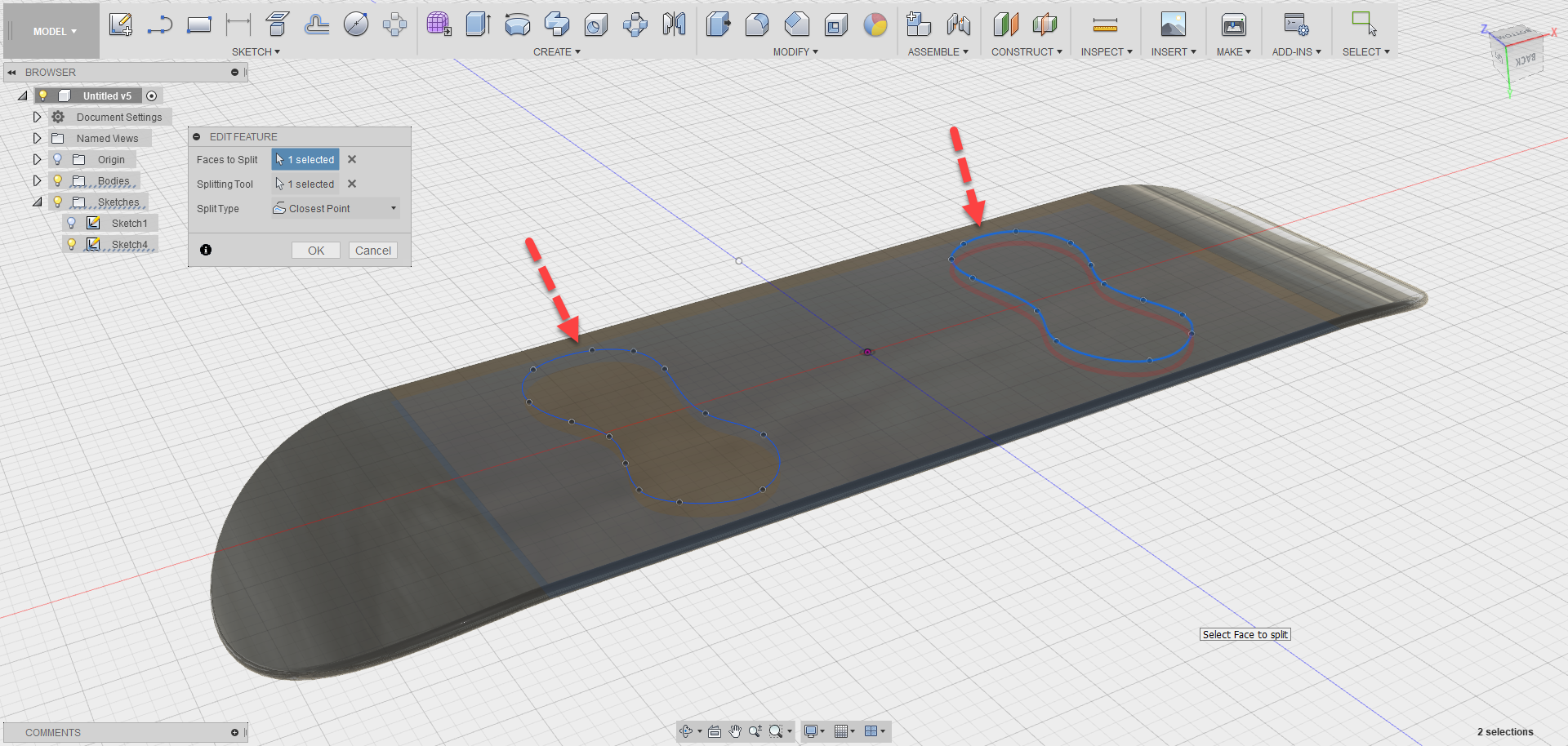The image size is (1568, 746).
Task: Open the Split Type dropdown showing Closest Point
Action: pyautogui.click(x=393, y=208)
